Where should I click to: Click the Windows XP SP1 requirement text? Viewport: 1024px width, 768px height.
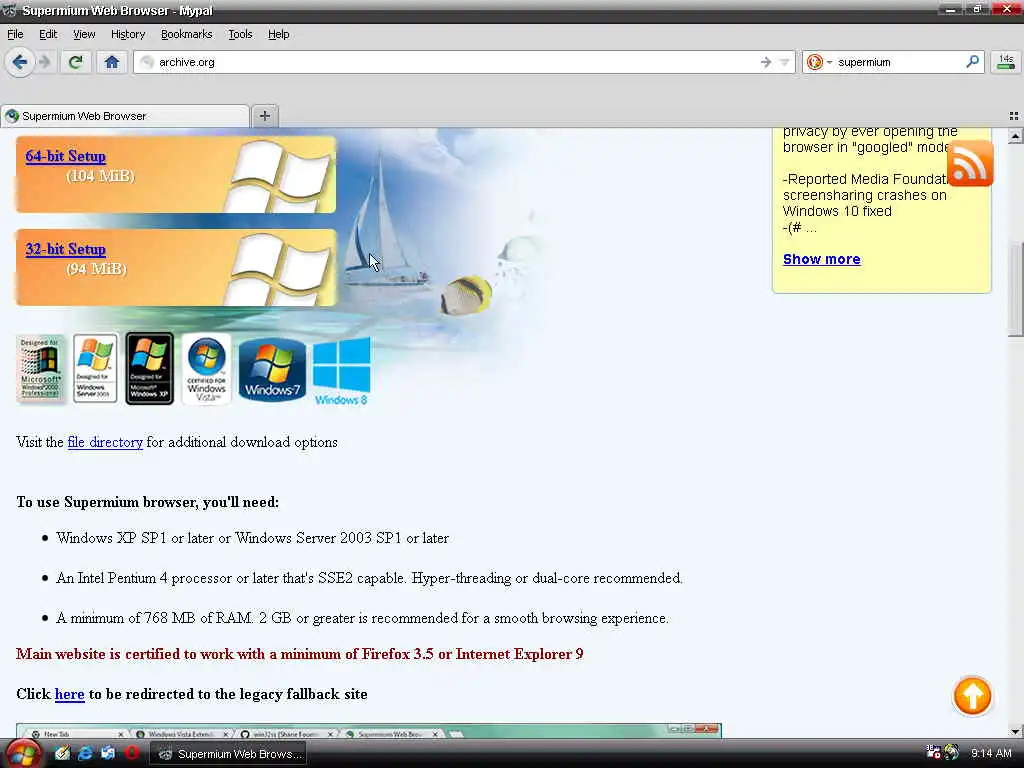point(252,538)
